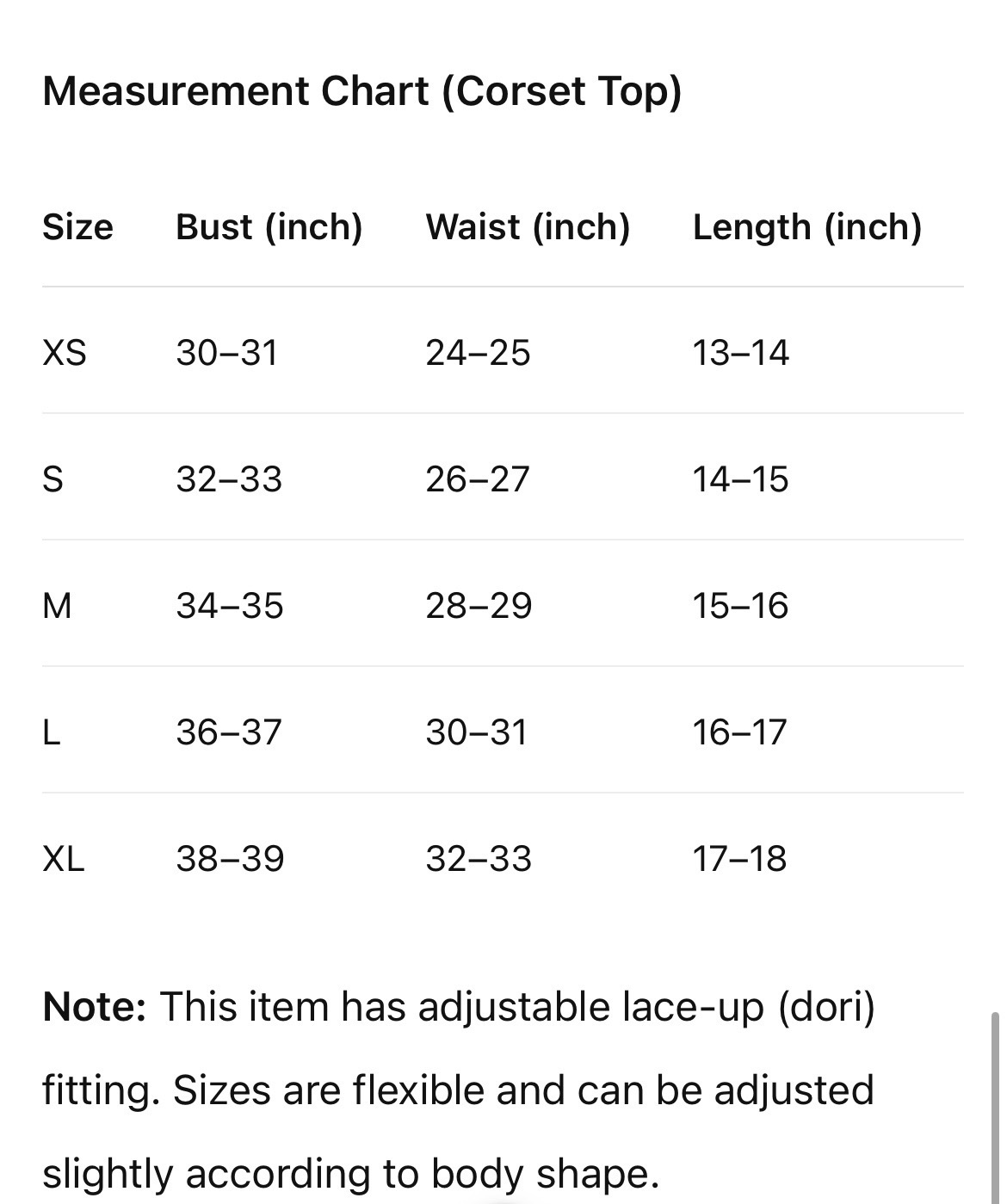Click the 28–29 waist value for M
This screenshot has width=1007, height=1204.
pos(479,606)
